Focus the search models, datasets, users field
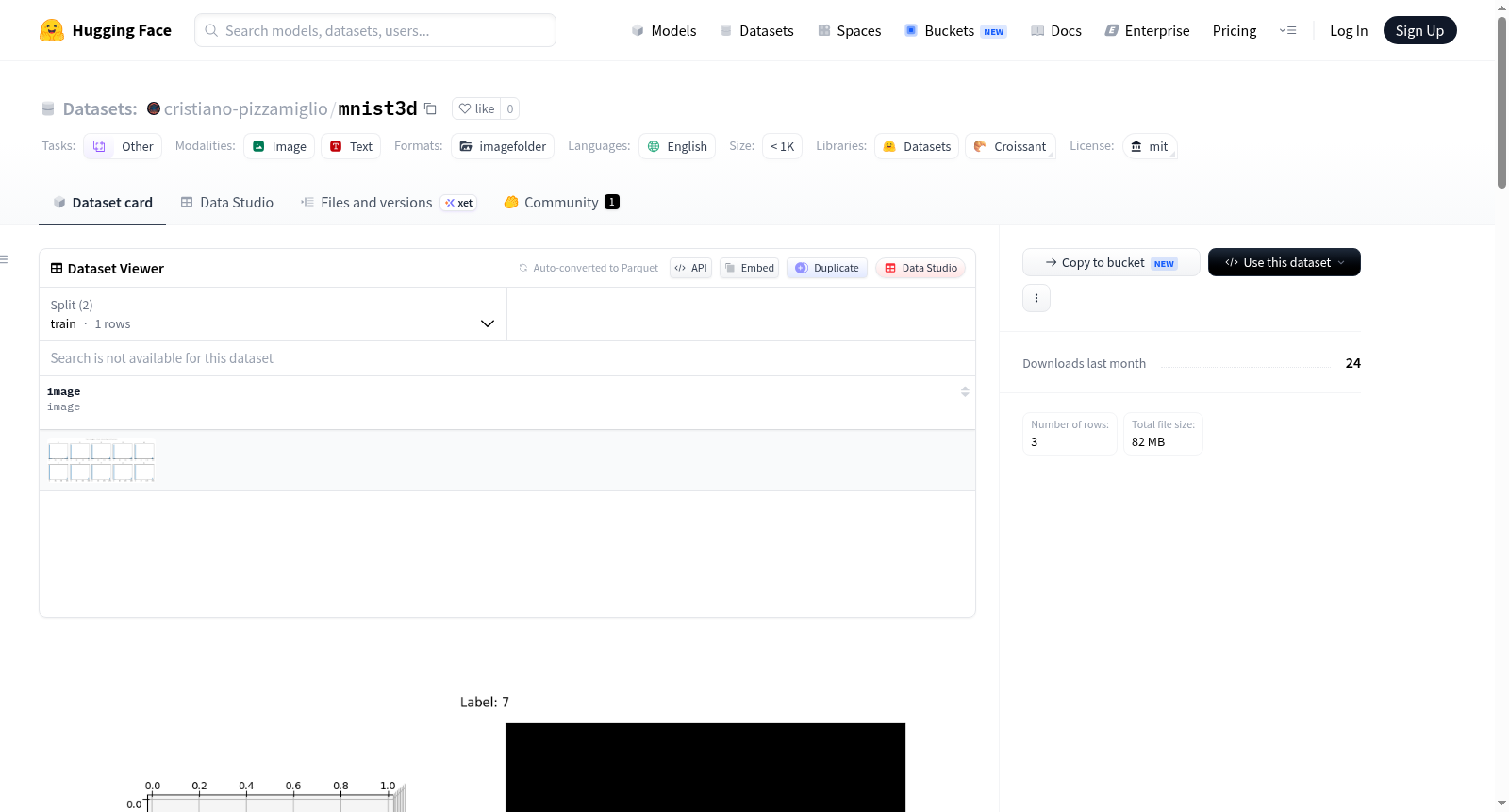The image size is (1509, 812). coord(375,30)
